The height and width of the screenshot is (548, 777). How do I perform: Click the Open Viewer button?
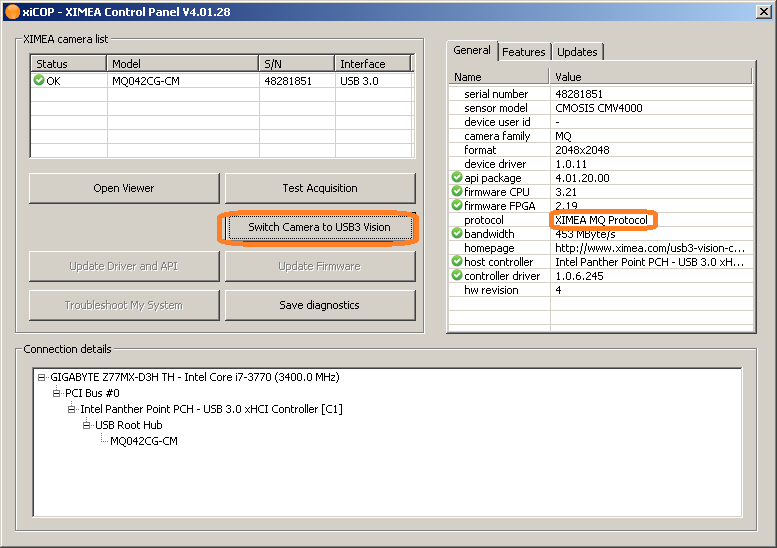click(x=124, y=188)
